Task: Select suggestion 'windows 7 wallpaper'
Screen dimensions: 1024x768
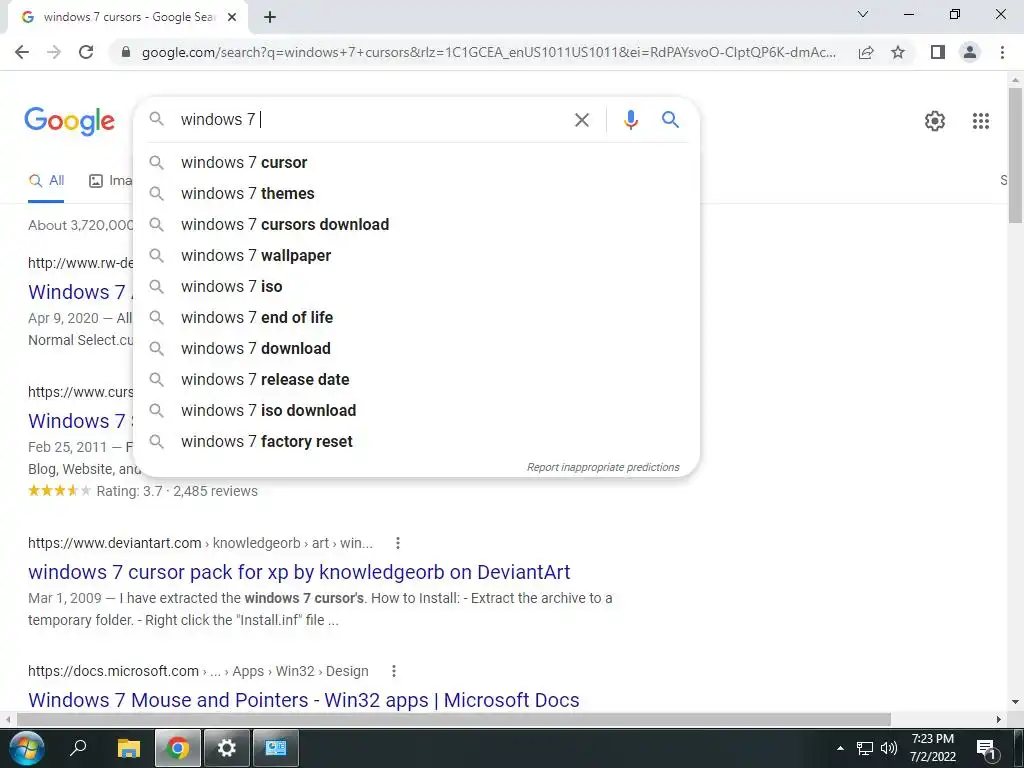Action: (416, 255)
